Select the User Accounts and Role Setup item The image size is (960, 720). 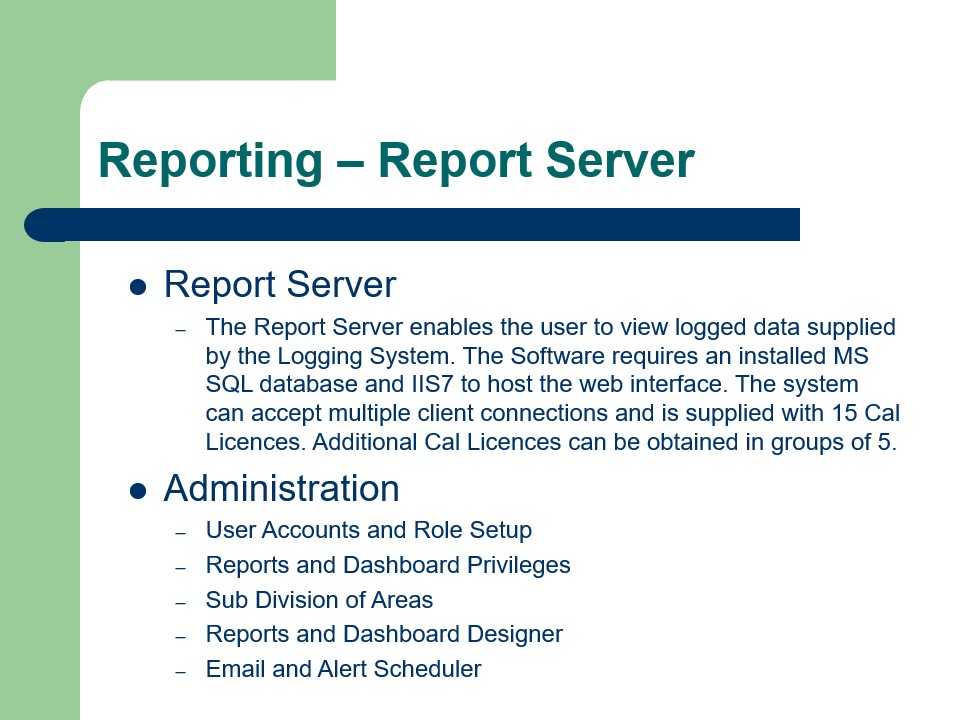coord(368,530)
